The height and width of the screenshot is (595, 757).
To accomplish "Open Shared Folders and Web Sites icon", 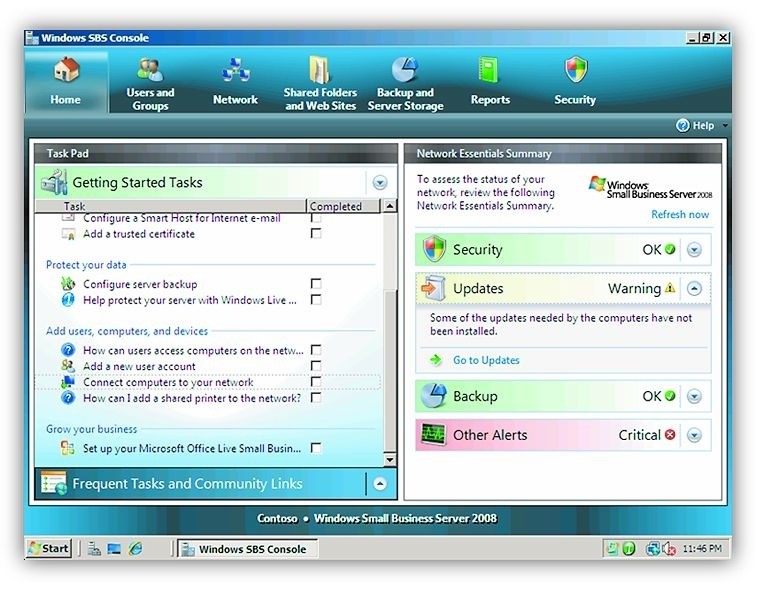I will (320, 70).
